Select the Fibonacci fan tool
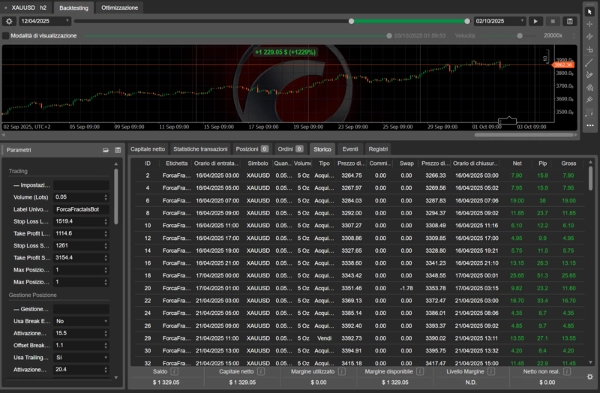This screenshot has width=600, height=393. click(590, 88)
